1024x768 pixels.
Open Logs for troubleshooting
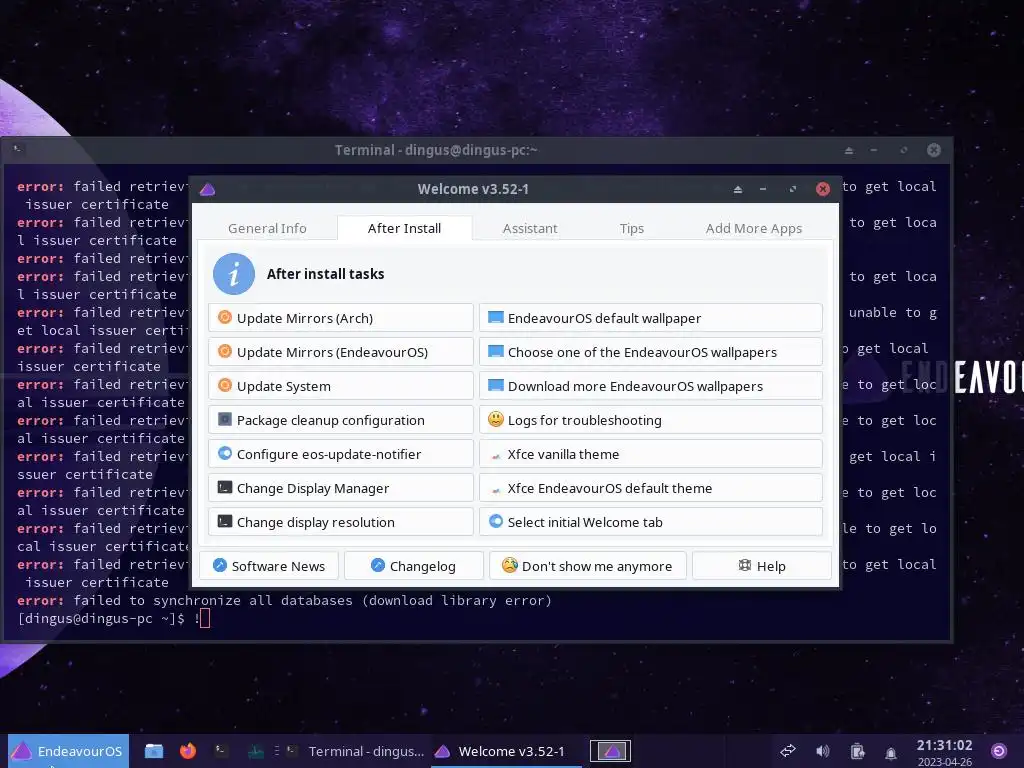coord(650,420)
